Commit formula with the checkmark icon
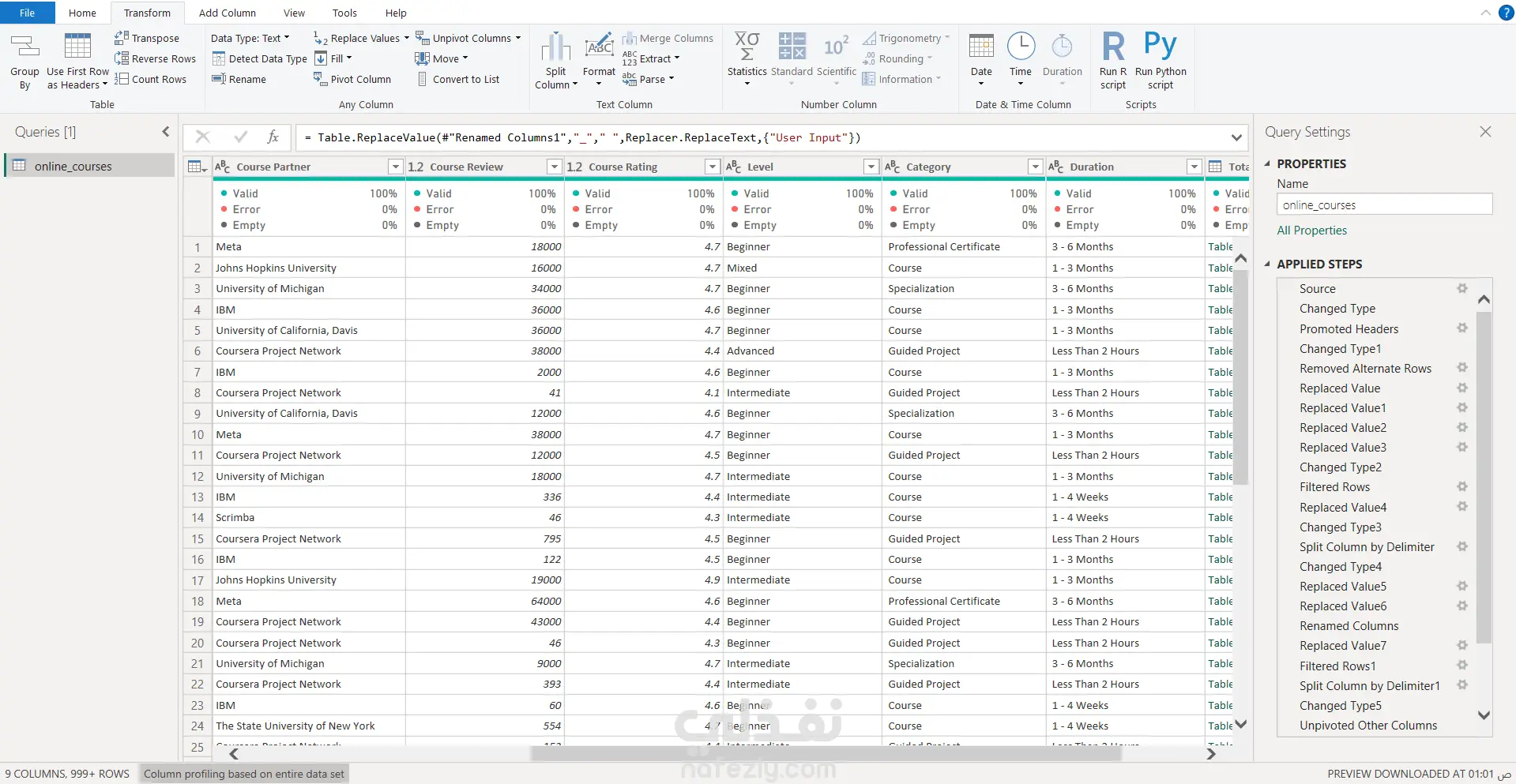This screenshot has height=784, width=1516. 241,137
